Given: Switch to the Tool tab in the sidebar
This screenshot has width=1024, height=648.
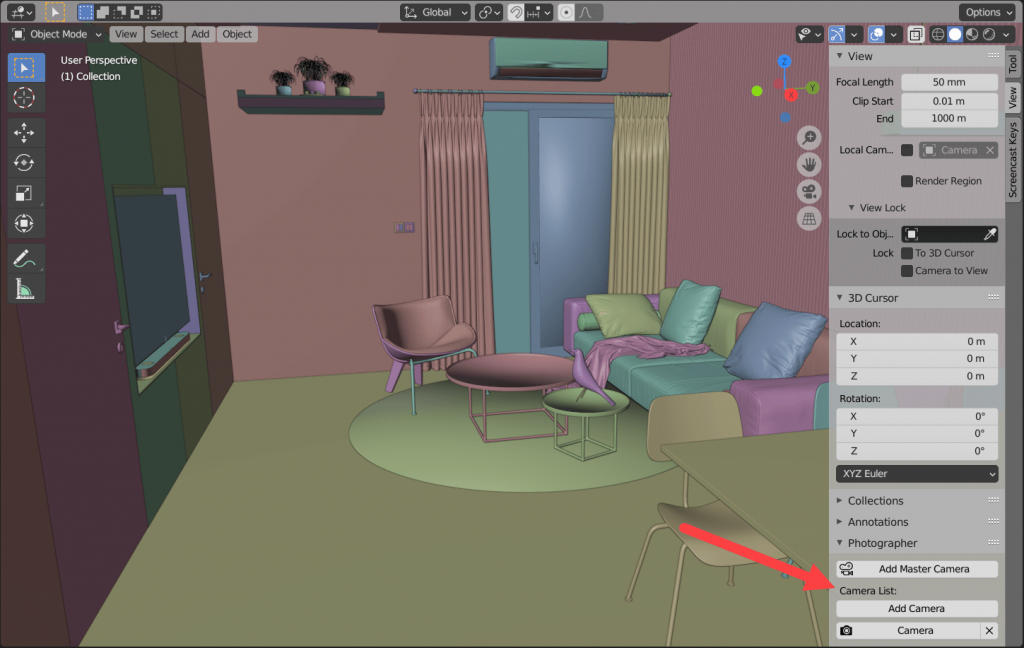Looking at the screenshot, I should click(x=1013, y=66).
